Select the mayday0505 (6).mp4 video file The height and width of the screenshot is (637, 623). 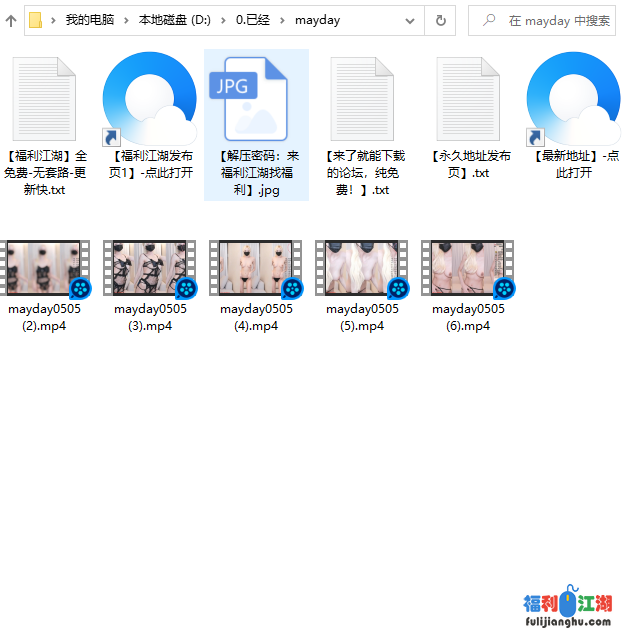tap(468, 286)
